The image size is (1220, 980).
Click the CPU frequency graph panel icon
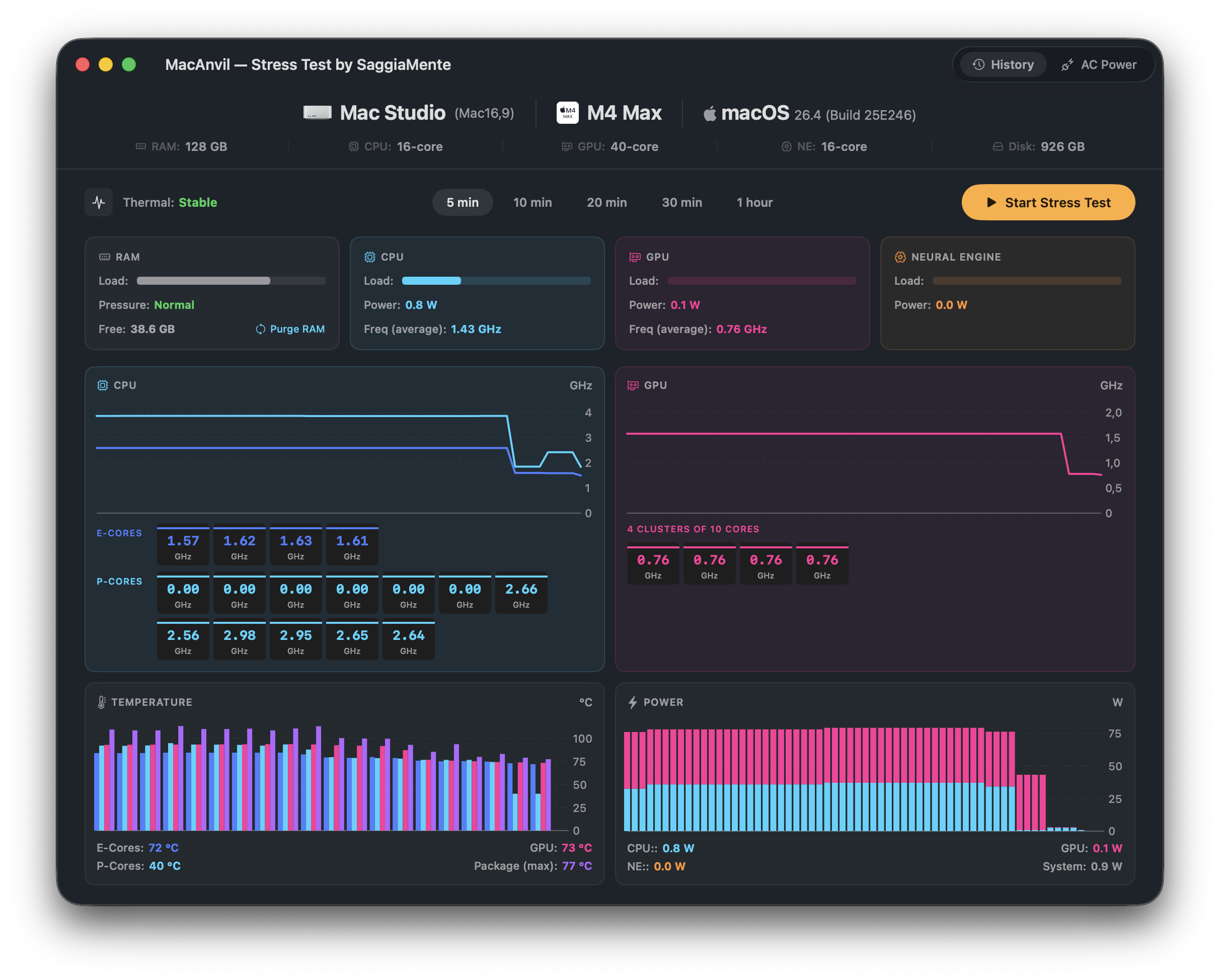click(x=102, y=385)
